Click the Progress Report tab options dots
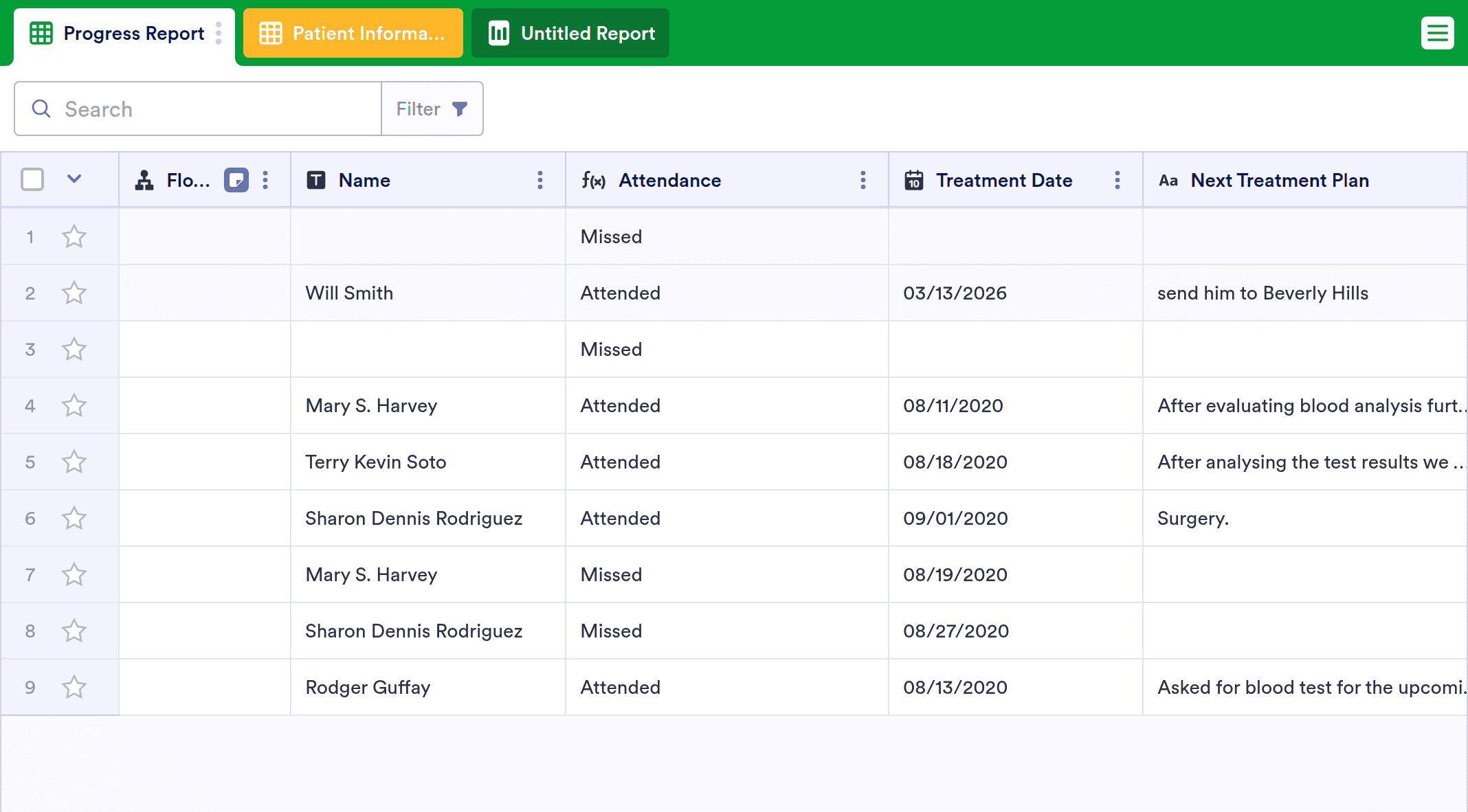Image resolution: width=1468 pixels, height=812 pixels. pyautogui.click(x=219, y=33)
